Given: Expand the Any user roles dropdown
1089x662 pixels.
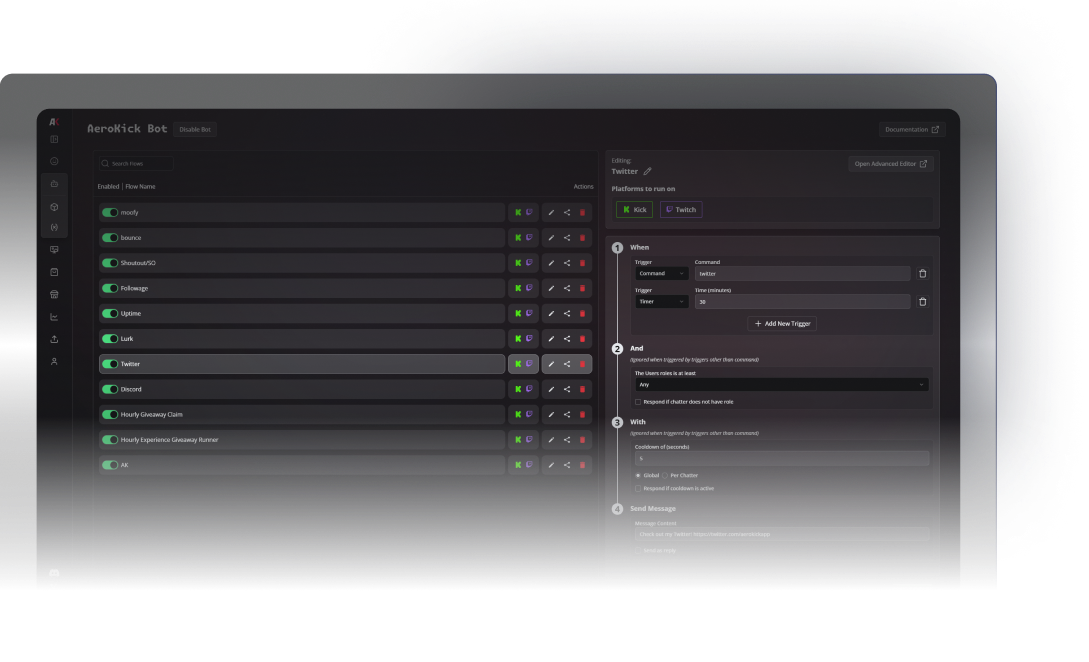Looking at the screenshot, I should [x=780, y=384].
